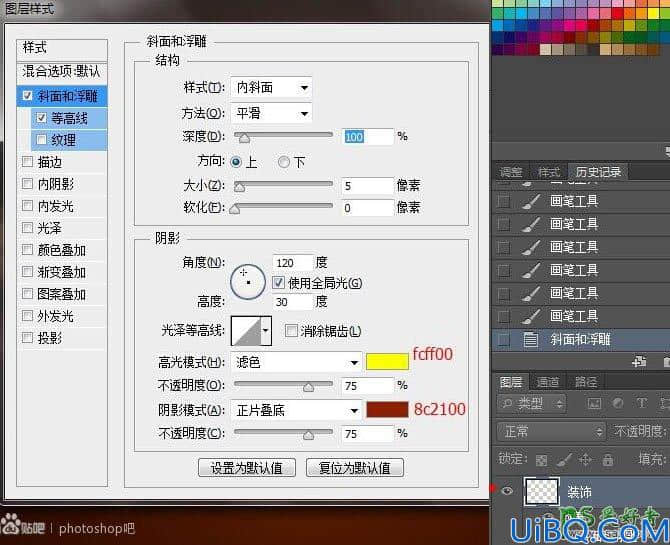This screenshot has height=545, width=670.
Task: Click the lock all padlock icon
Action: 607,460
